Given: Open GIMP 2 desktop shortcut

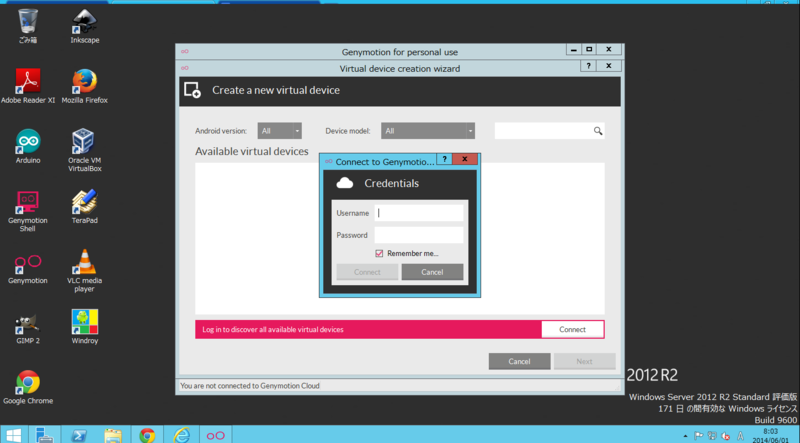Looking at the screenshot, I should coord(28,327).
